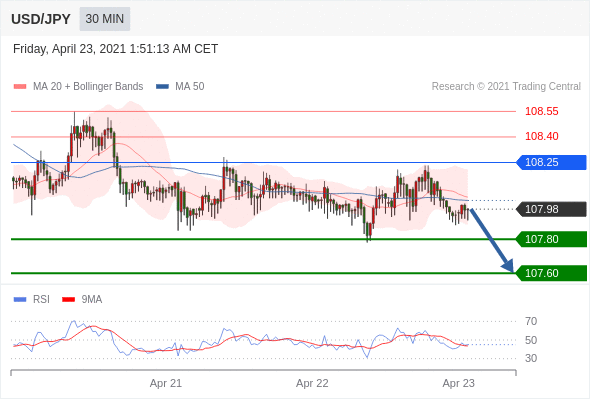Click the blue MA 50 legend swatch

(x=163, y=87)
